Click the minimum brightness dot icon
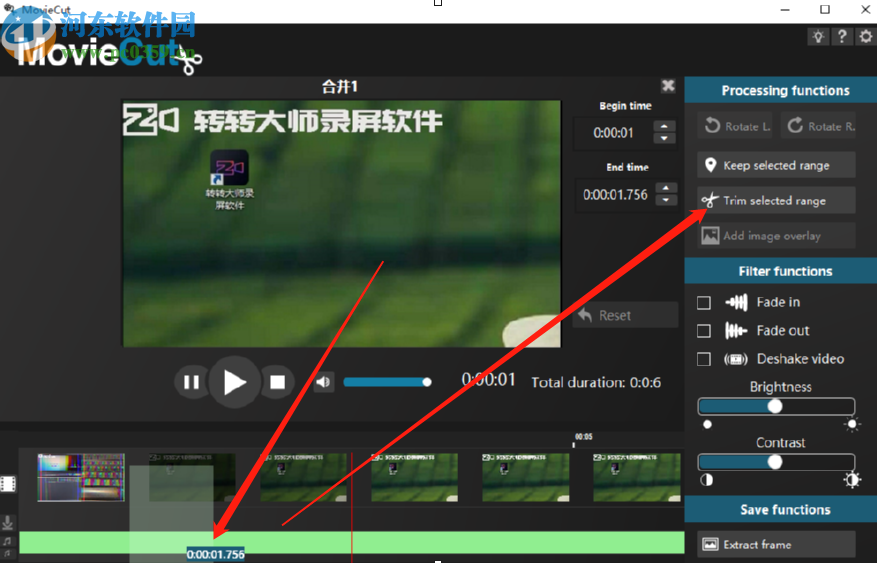877x563 pixels. tap(707, 424)
